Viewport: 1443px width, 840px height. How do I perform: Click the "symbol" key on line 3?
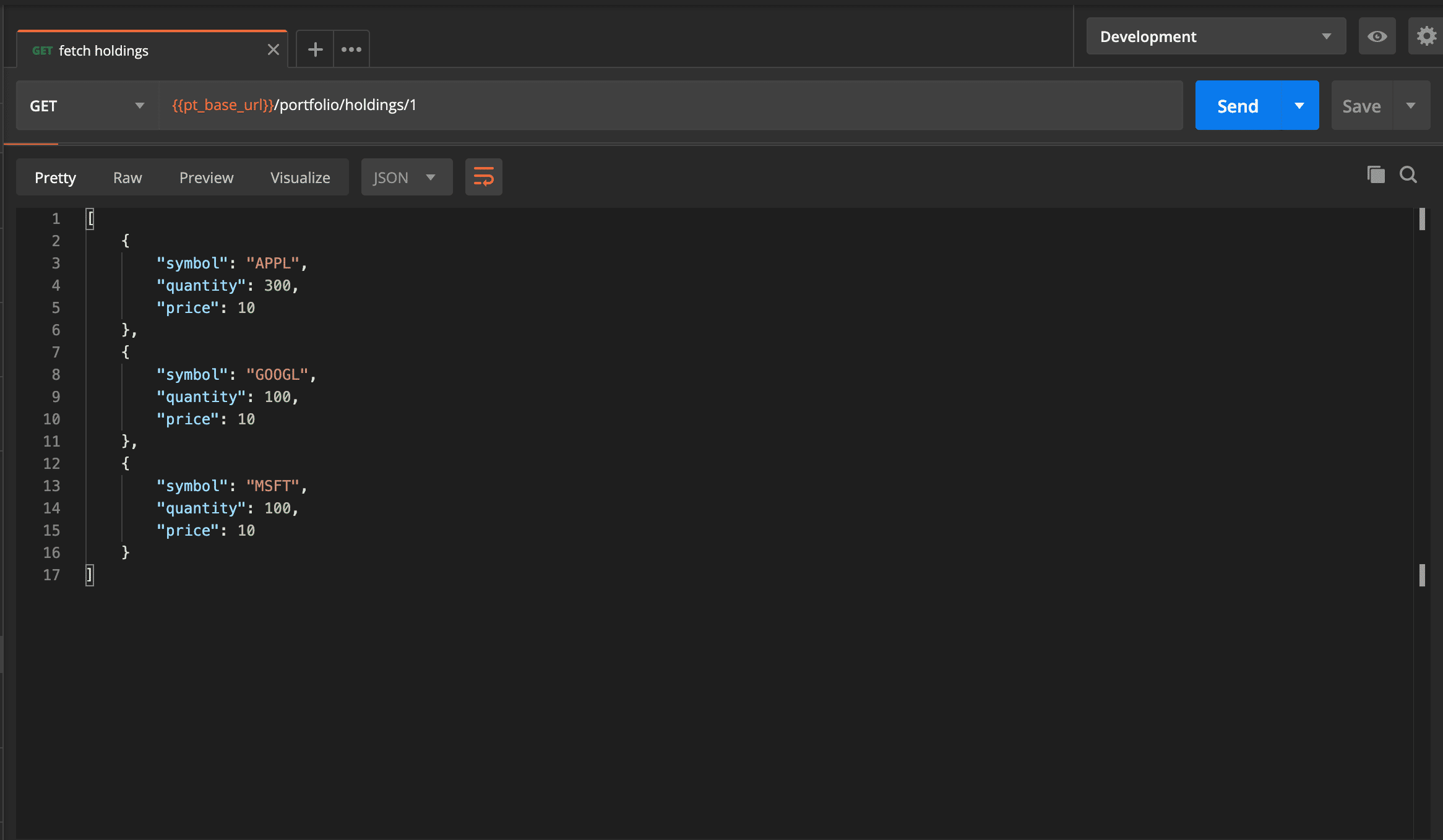(x=192, y=263)
